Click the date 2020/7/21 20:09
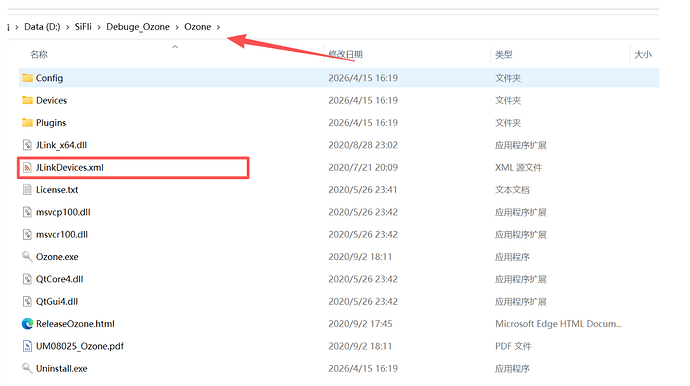The height and width of the screenshot is (386, 690). (x=363, y=168)
